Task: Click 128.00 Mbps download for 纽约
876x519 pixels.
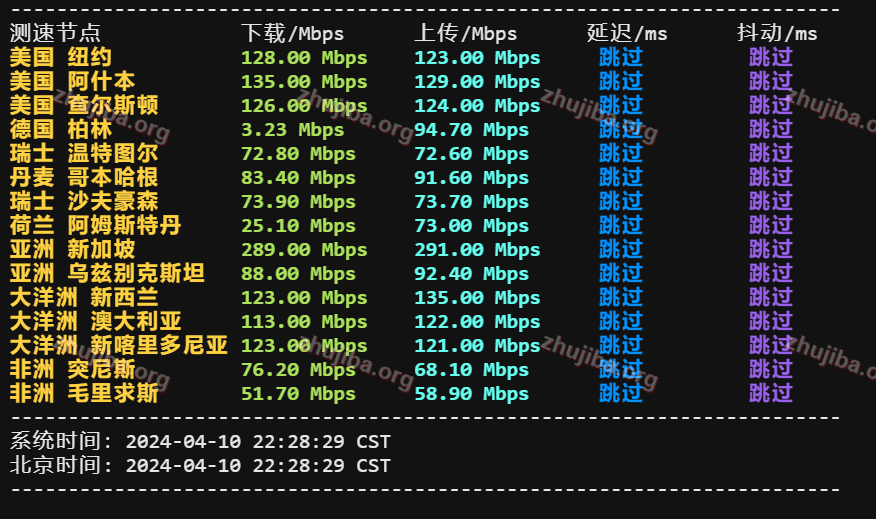Action: (304, 58)
